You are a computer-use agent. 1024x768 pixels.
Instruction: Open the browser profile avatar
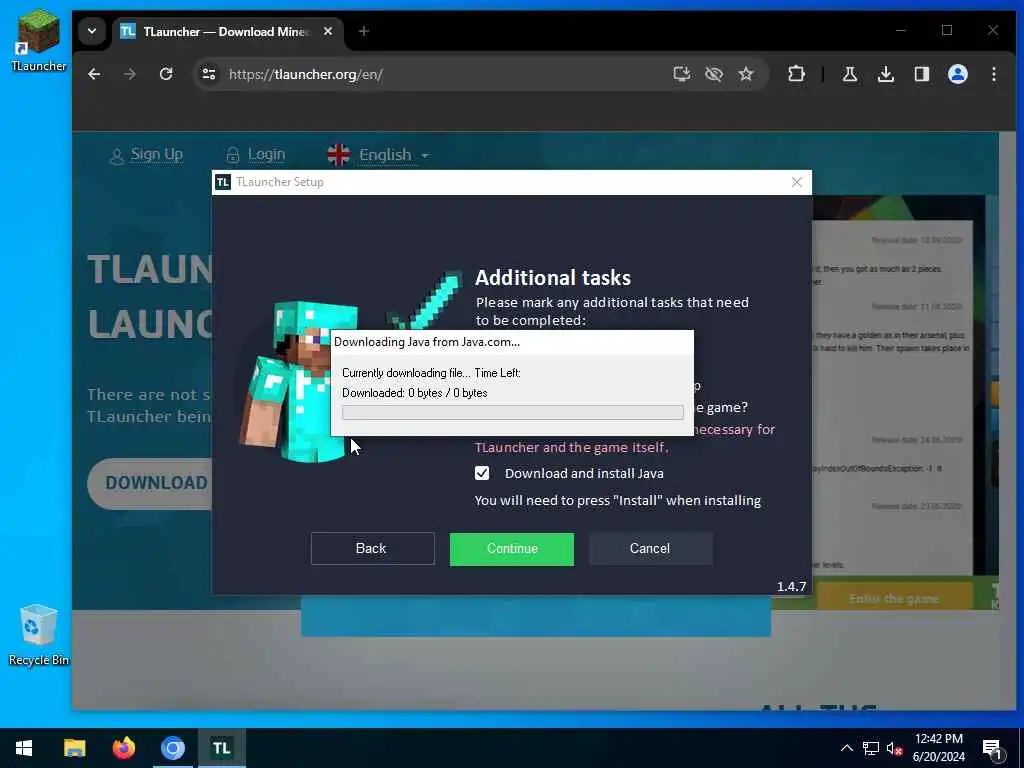[957, 74]
